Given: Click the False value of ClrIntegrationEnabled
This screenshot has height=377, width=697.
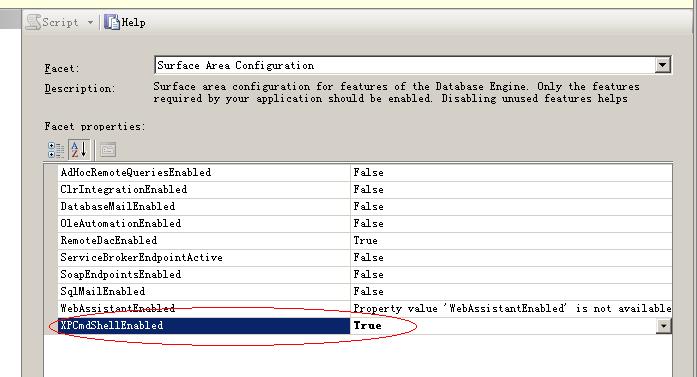Looking at the screenshot, I should [x=369, y=189].
